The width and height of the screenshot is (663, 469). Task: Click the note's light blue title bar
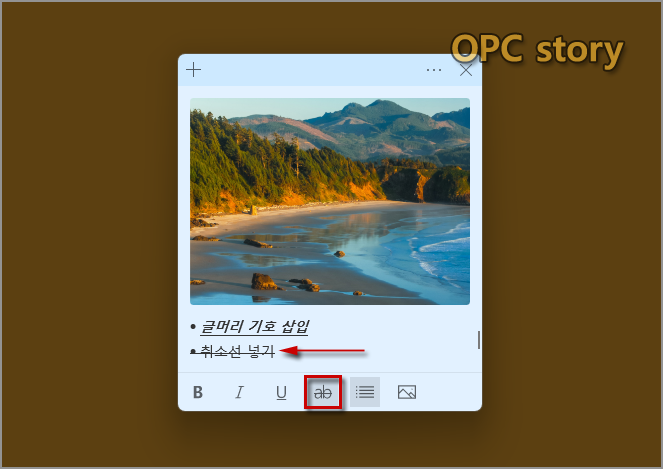point(313,70)
